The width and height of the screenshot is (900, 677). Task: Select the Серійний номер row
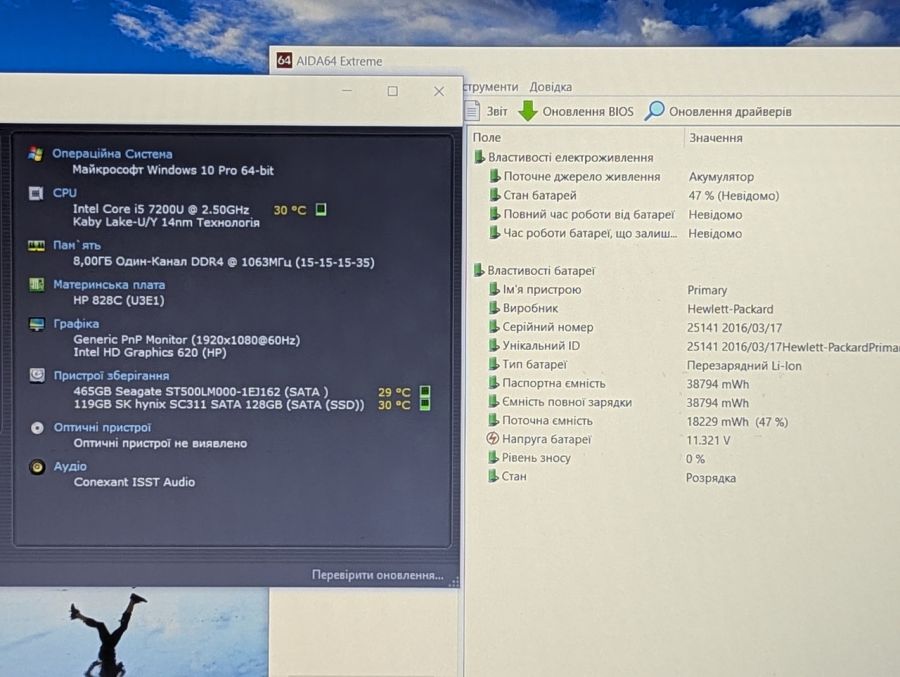(634, 327)
